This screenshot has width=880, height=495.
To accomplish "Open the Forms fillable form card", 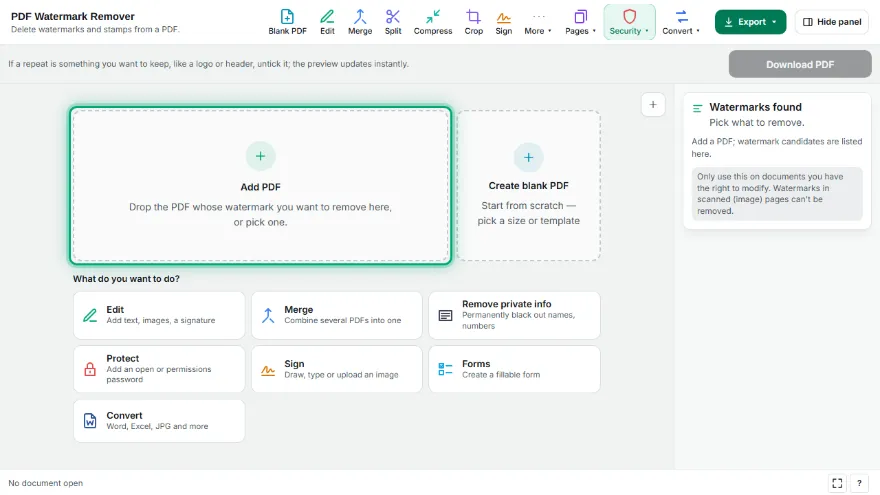I will 515,369.
